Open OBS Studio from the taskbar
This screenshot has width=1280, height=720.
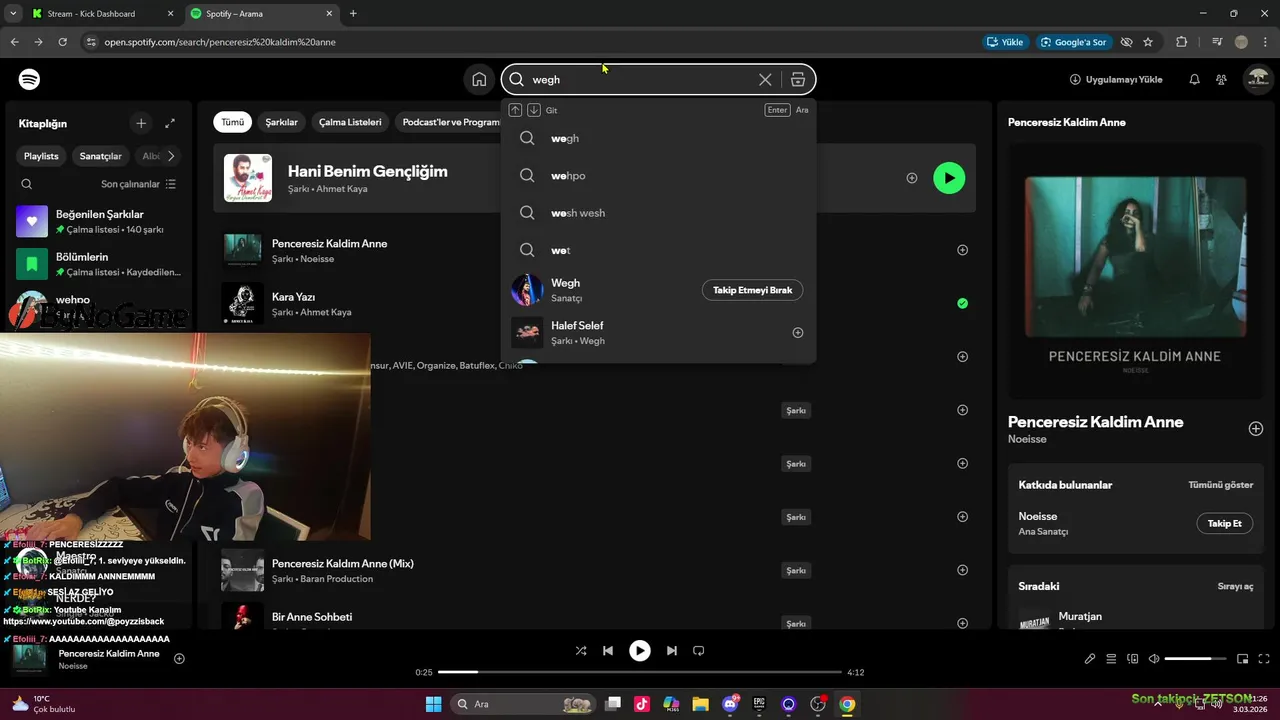pyautogui.click(x=818, y=704)
